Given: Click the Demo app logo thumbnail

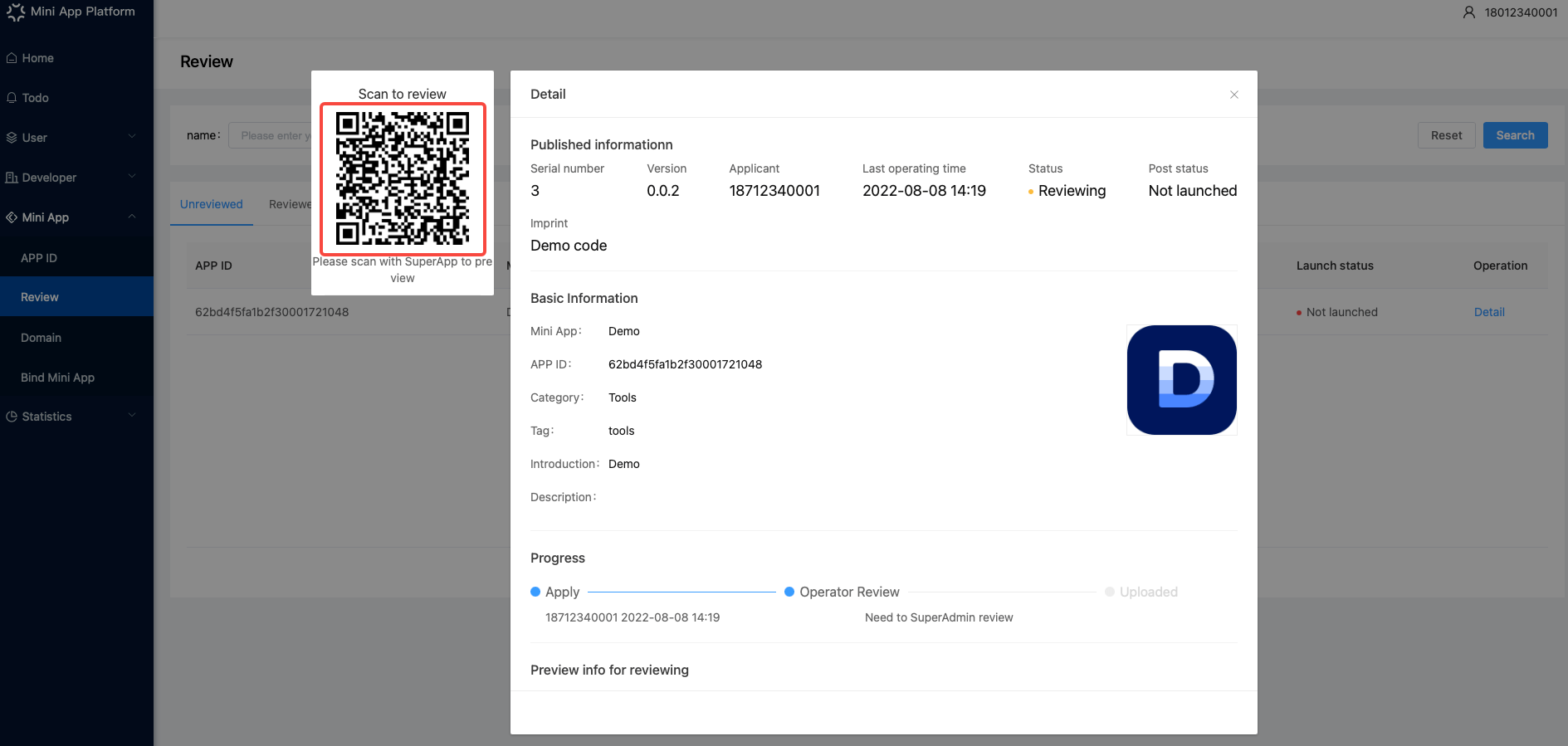Looking at the screenshot, I should [1182, 380].
